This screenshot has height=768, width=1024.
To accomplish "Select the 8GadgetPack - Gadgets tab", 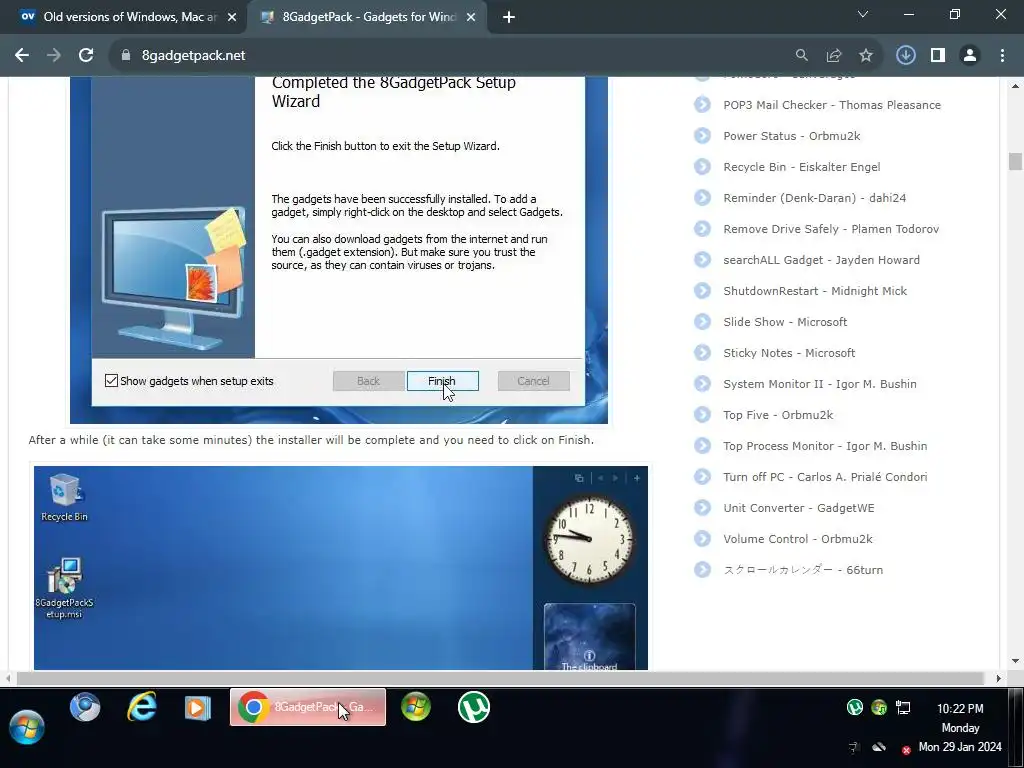I will [x=367, y=18].
